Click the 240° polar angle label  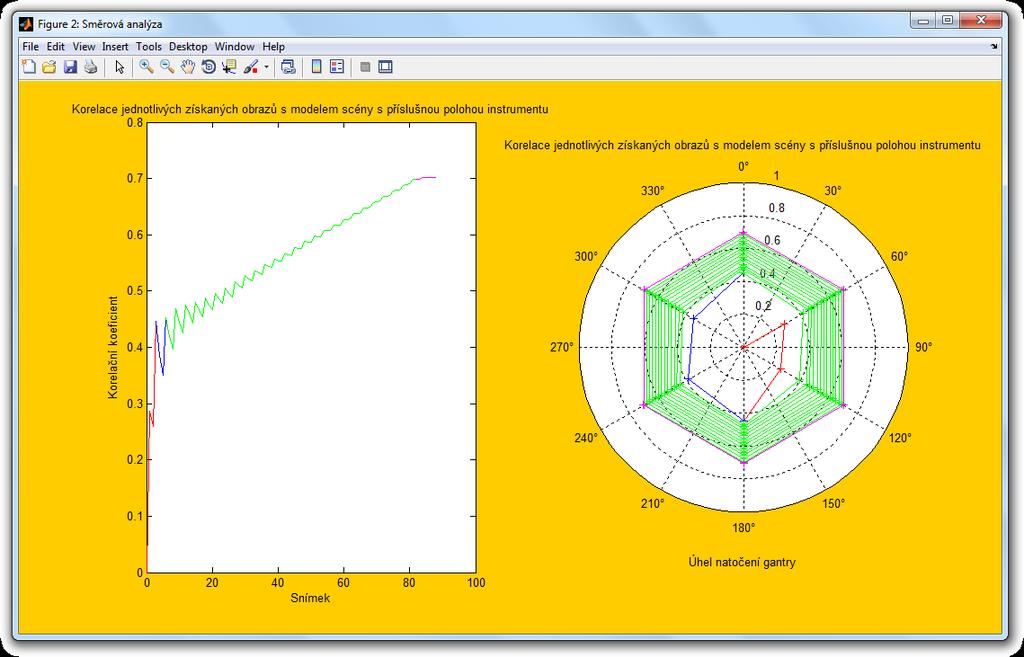[586, 438]
